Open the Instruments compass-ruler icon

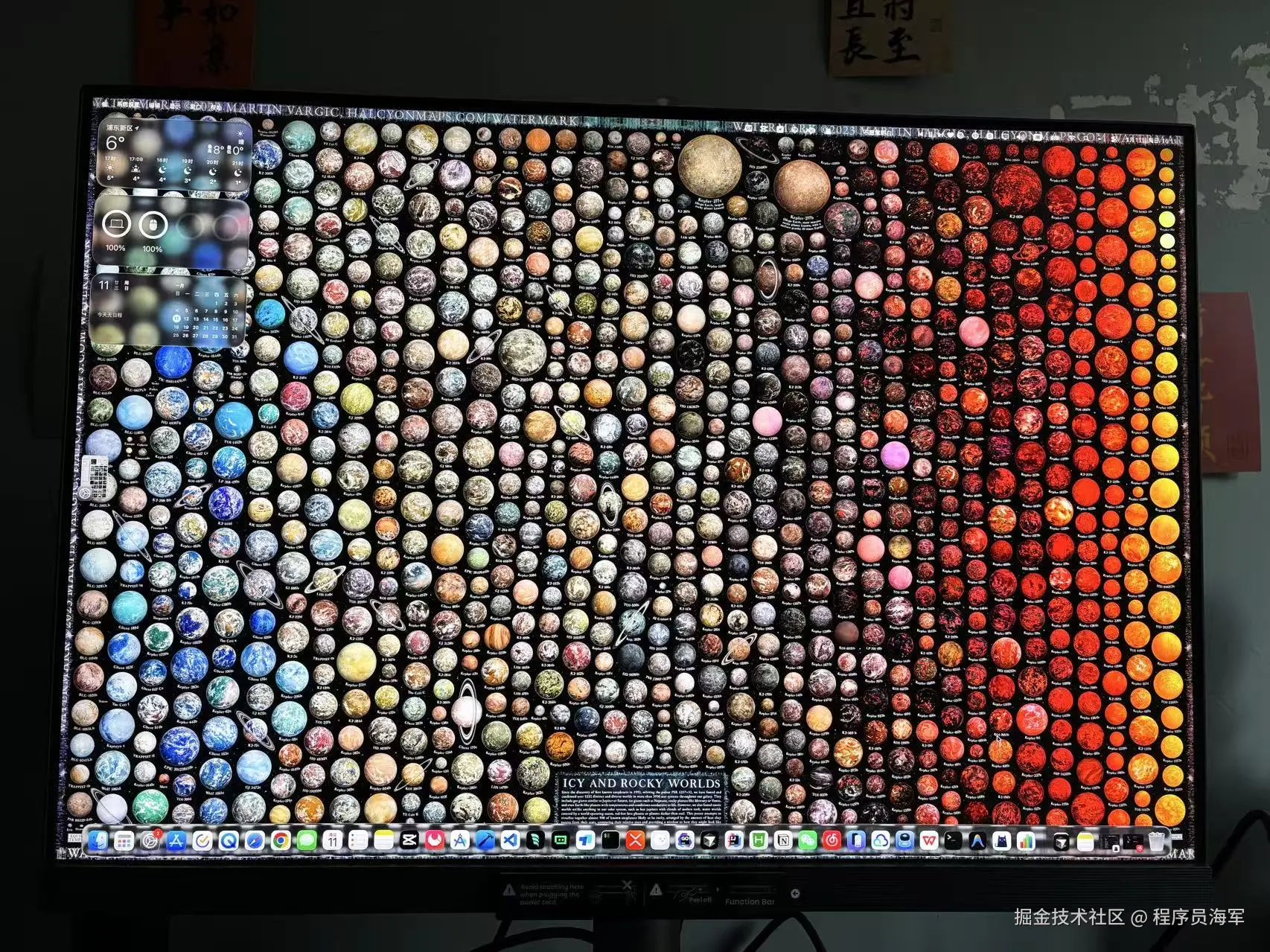(x=460, y=840)
